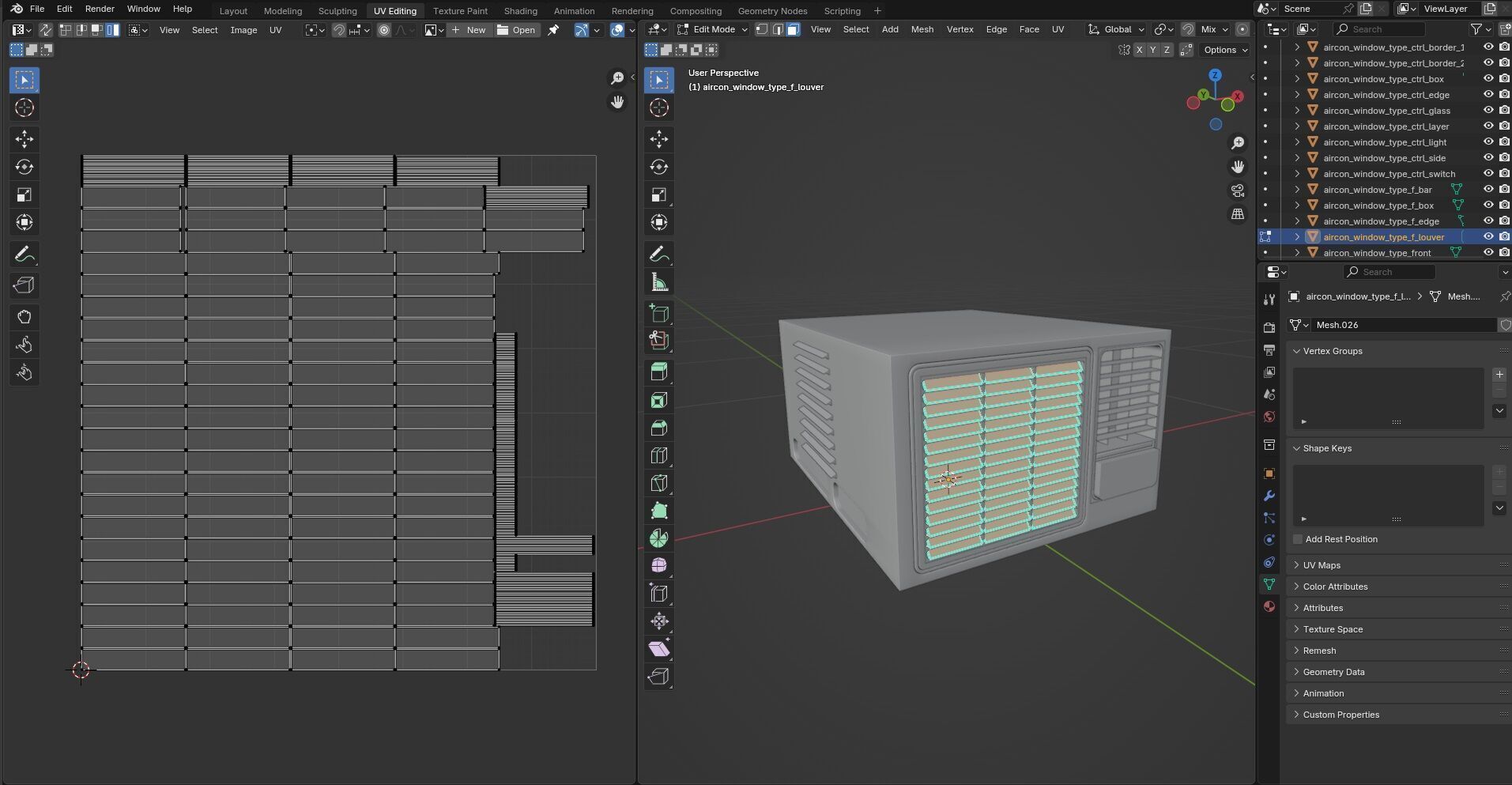Select the Rip Region tool in 3D viewport

pos(659,677)
